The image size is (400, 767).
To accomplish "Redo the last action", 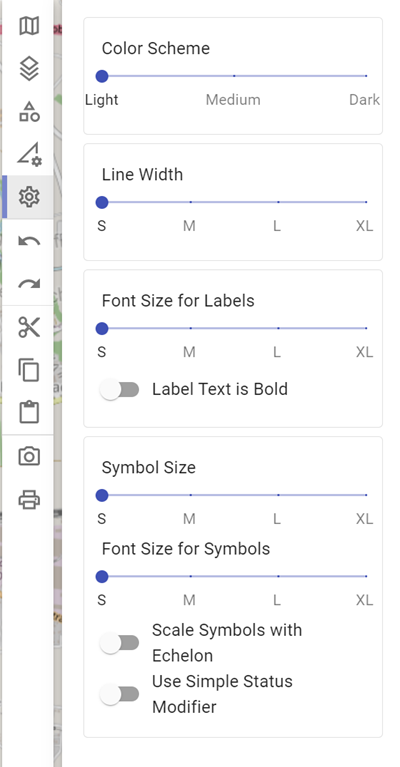I will [x=29, y=284].
